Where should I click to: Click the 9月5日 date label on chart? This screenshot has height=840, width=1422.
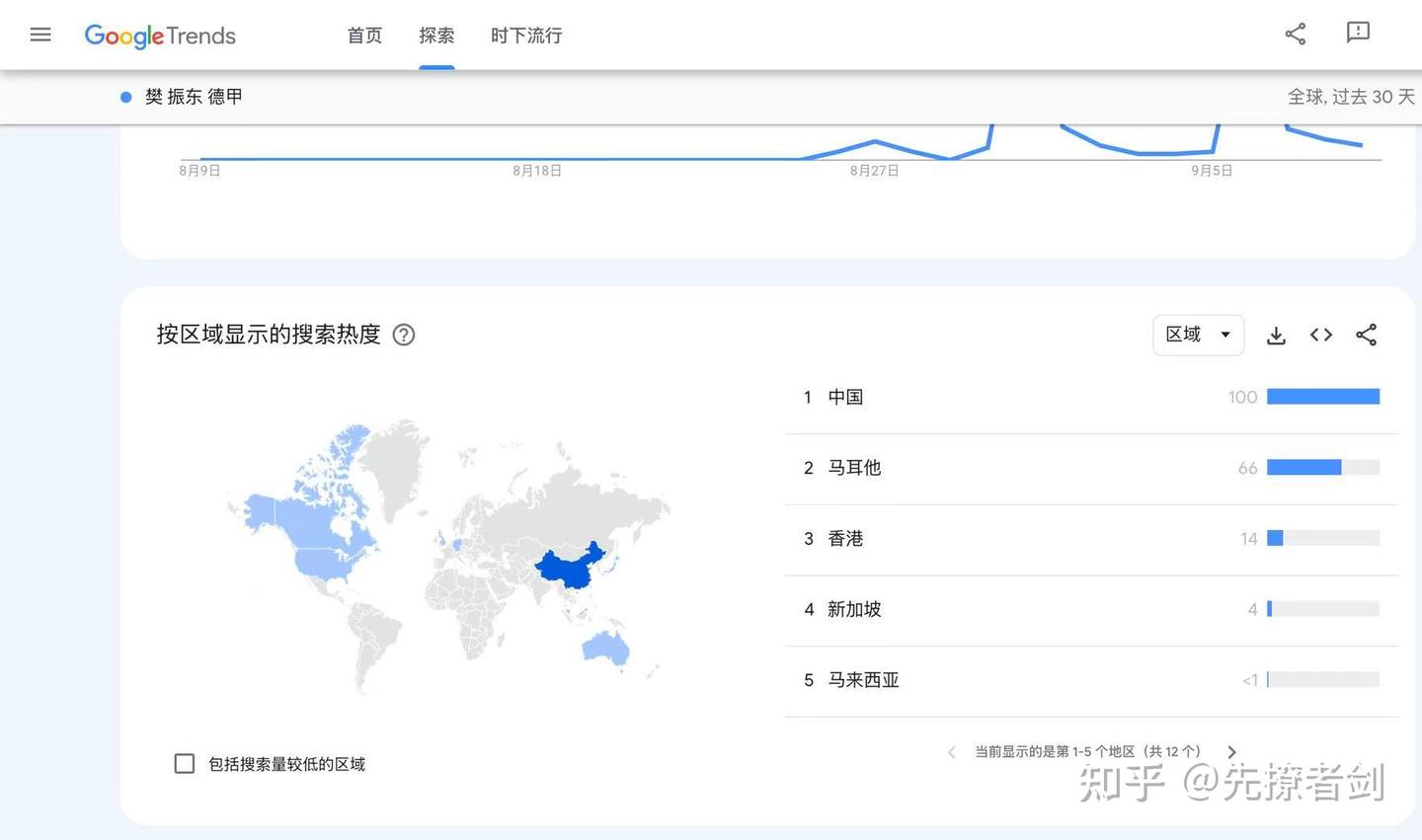1212,171
